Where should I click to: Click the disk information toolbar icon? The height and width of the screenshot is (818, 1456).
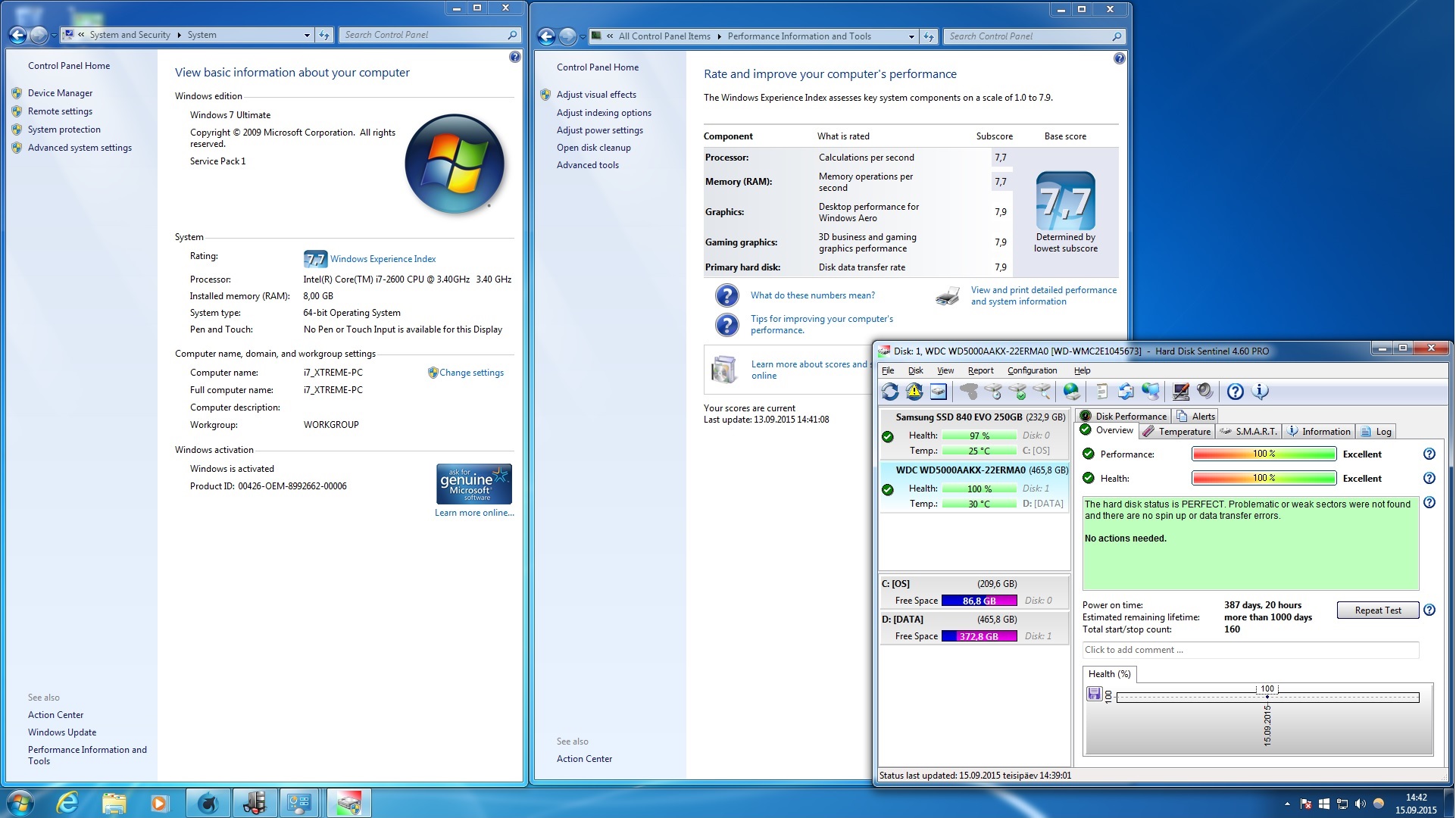coord(939,392)
